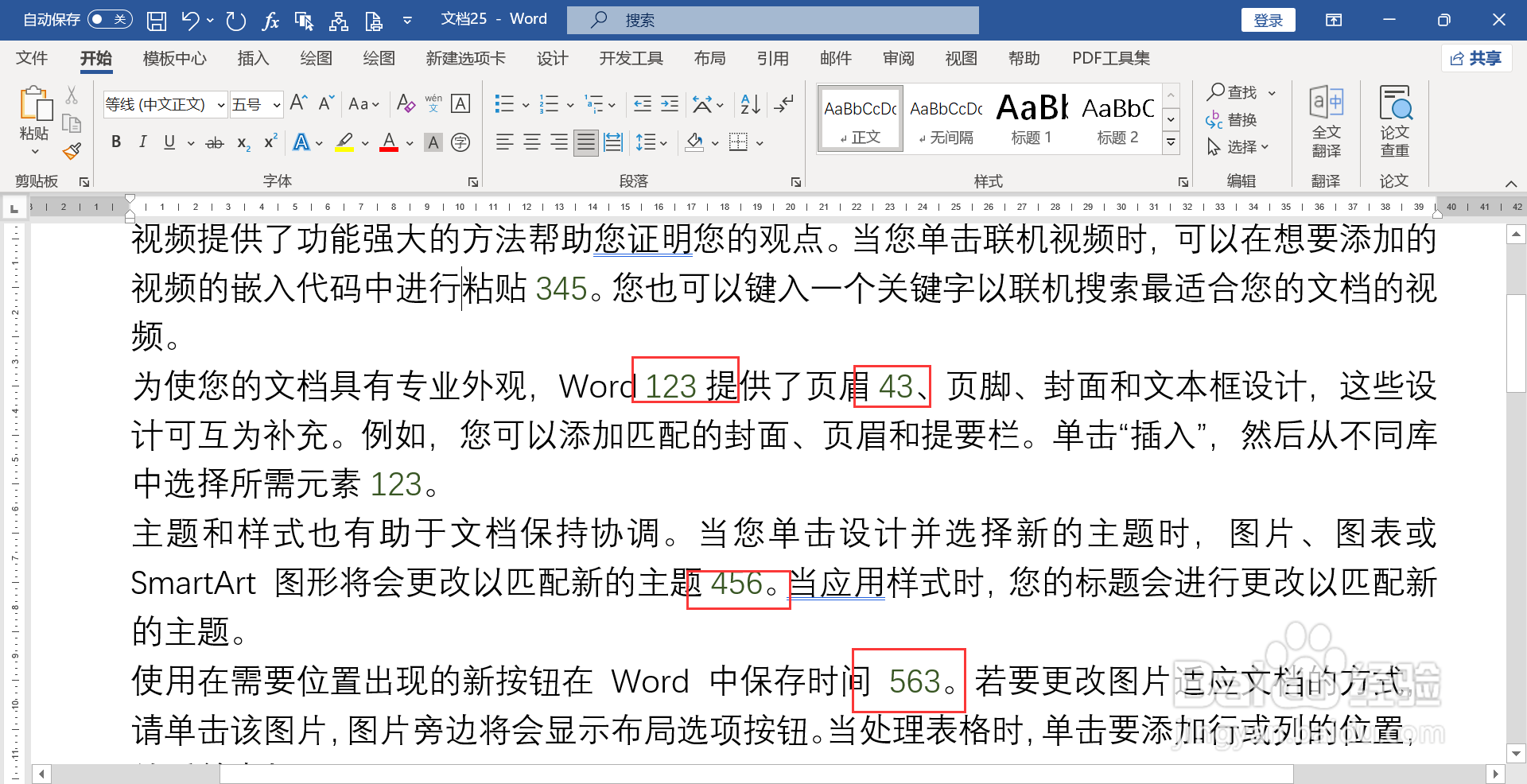Click the tab selector at ruler corner
Screen dimensions: 1527x784
tap(14, 208)
